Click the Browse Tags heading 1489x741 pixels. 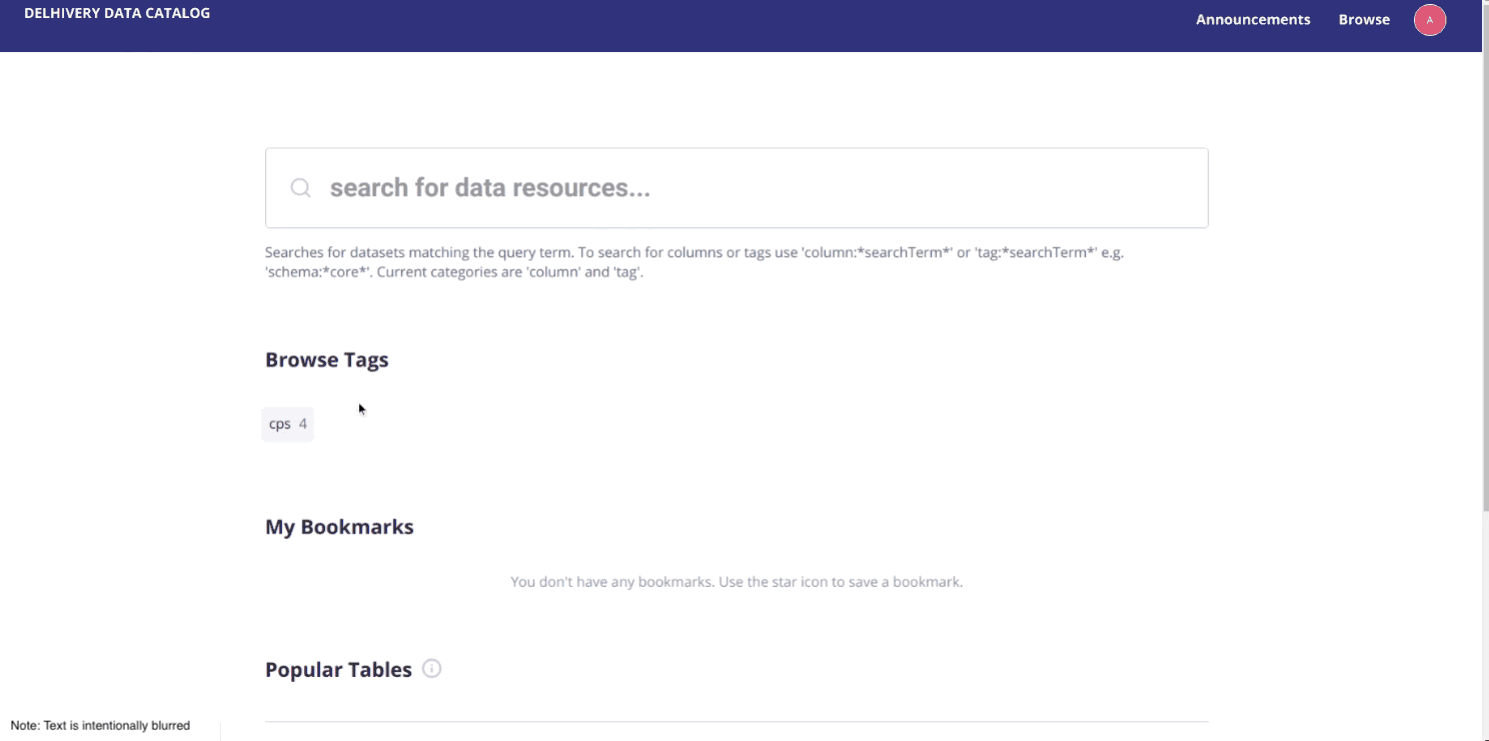327,360
